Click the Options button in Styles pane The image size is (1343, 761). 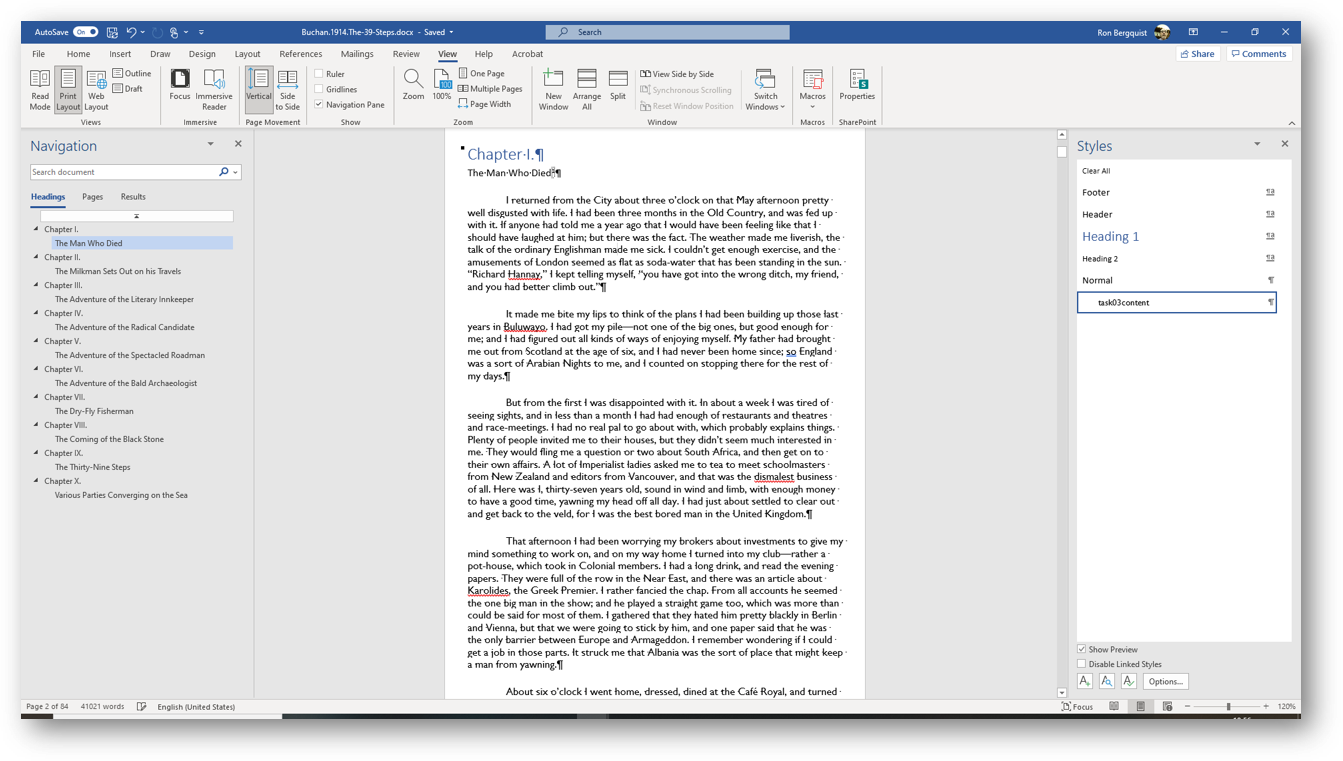pyautogui.click(x=1166, y=681)
